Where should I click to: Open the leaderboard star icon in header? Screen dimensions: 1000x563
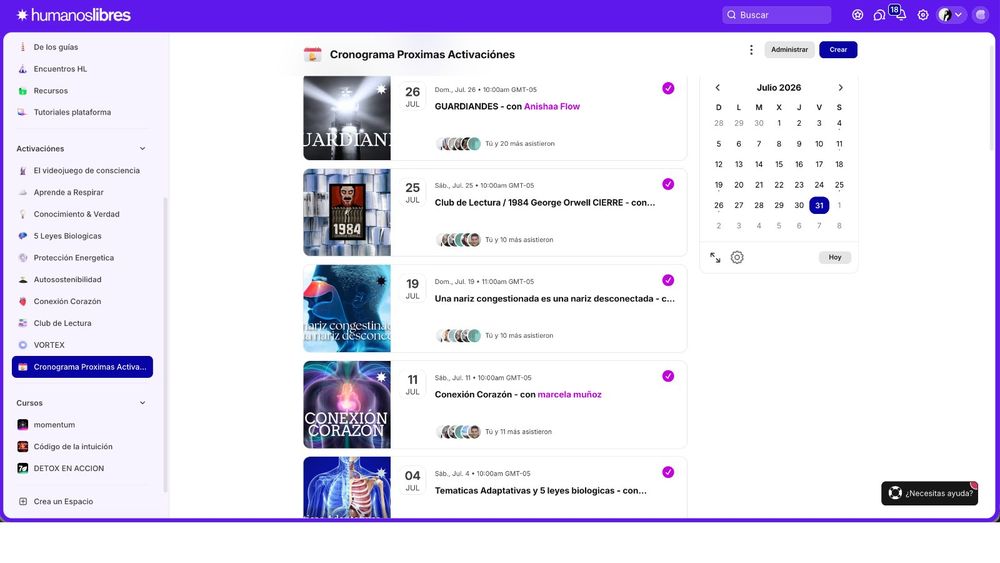[857, 15]
